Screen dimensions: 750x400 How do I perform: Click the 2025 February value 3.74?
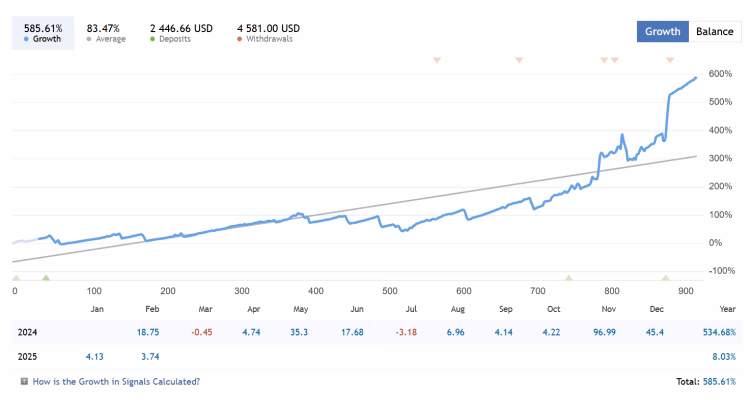pos(150,357)
